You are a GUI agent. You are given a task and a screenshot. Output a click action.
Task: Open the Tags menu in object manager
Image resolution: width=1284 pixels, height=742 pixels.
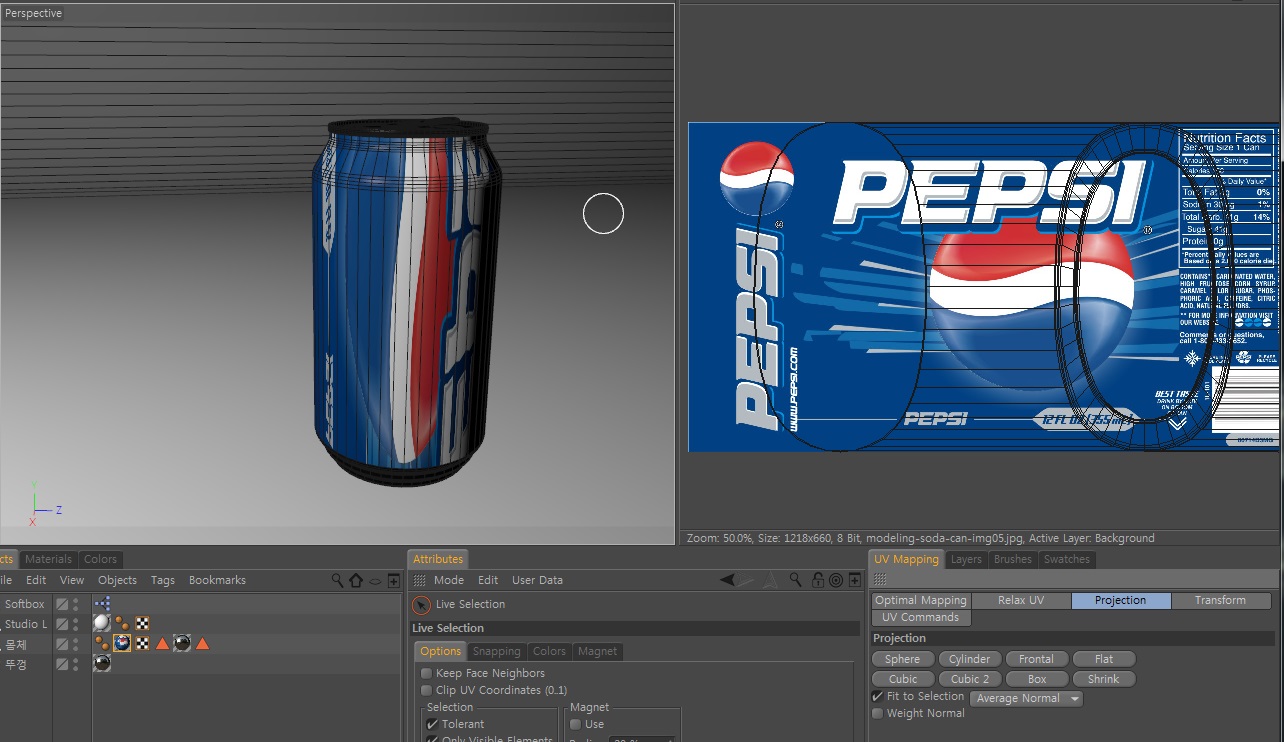tap(163, 580)
